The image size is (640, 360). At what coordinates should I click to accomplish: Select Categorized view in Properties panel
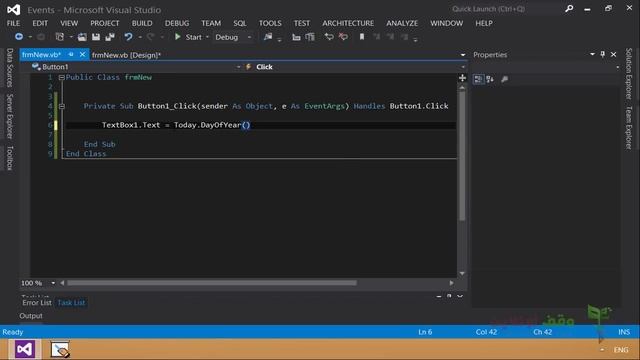(478, 79)
